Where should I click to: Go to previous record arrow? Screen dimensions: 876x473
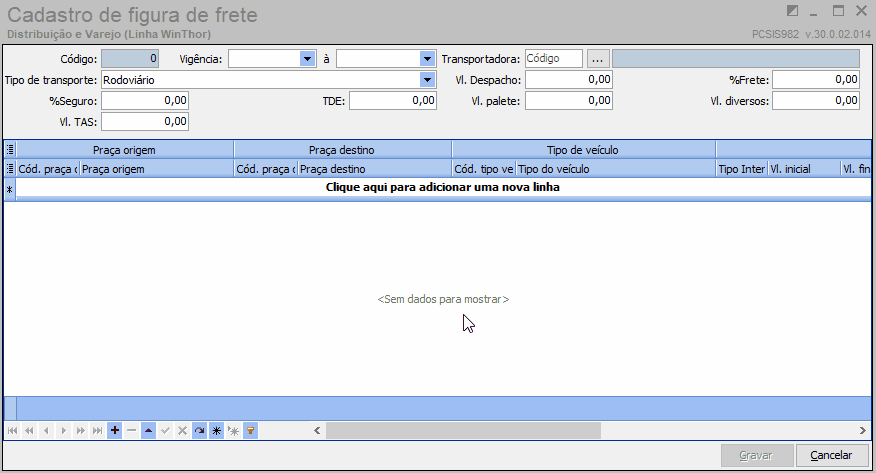click(46, 431)
